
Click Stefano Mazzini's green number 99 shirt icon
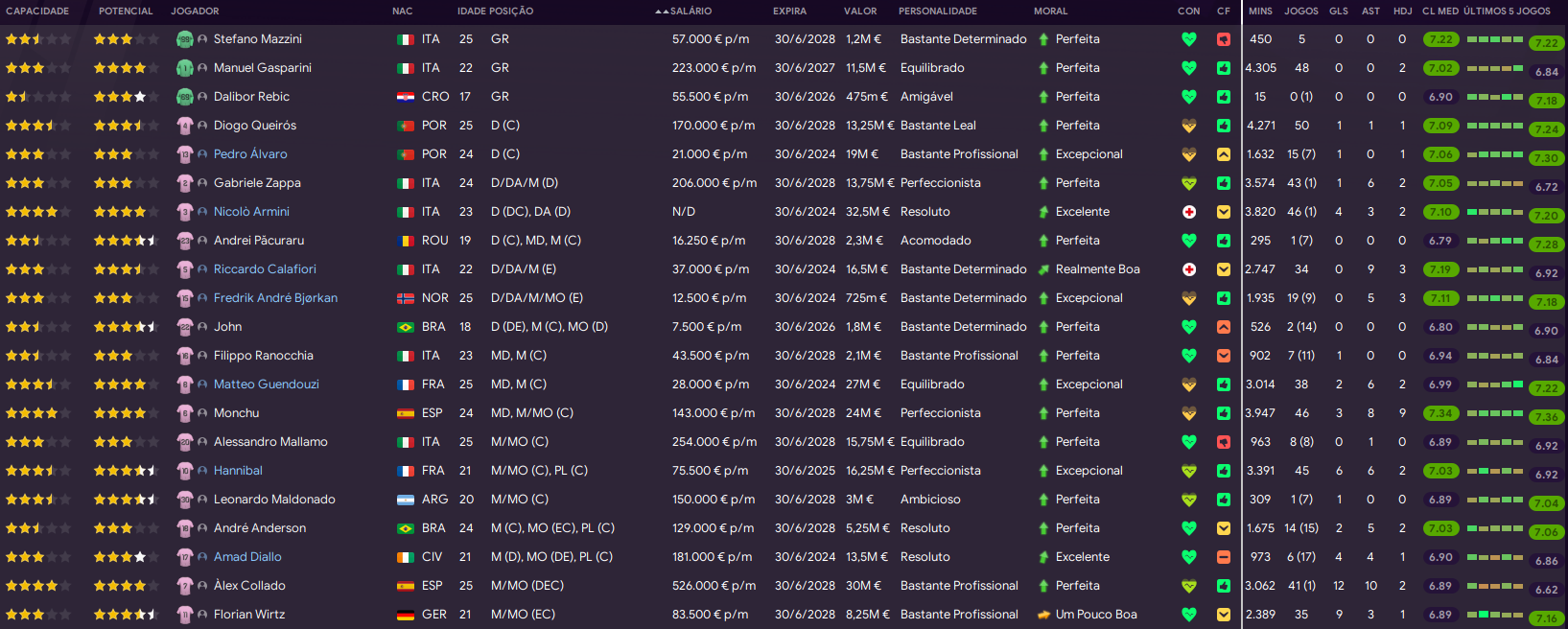[185, 39]
